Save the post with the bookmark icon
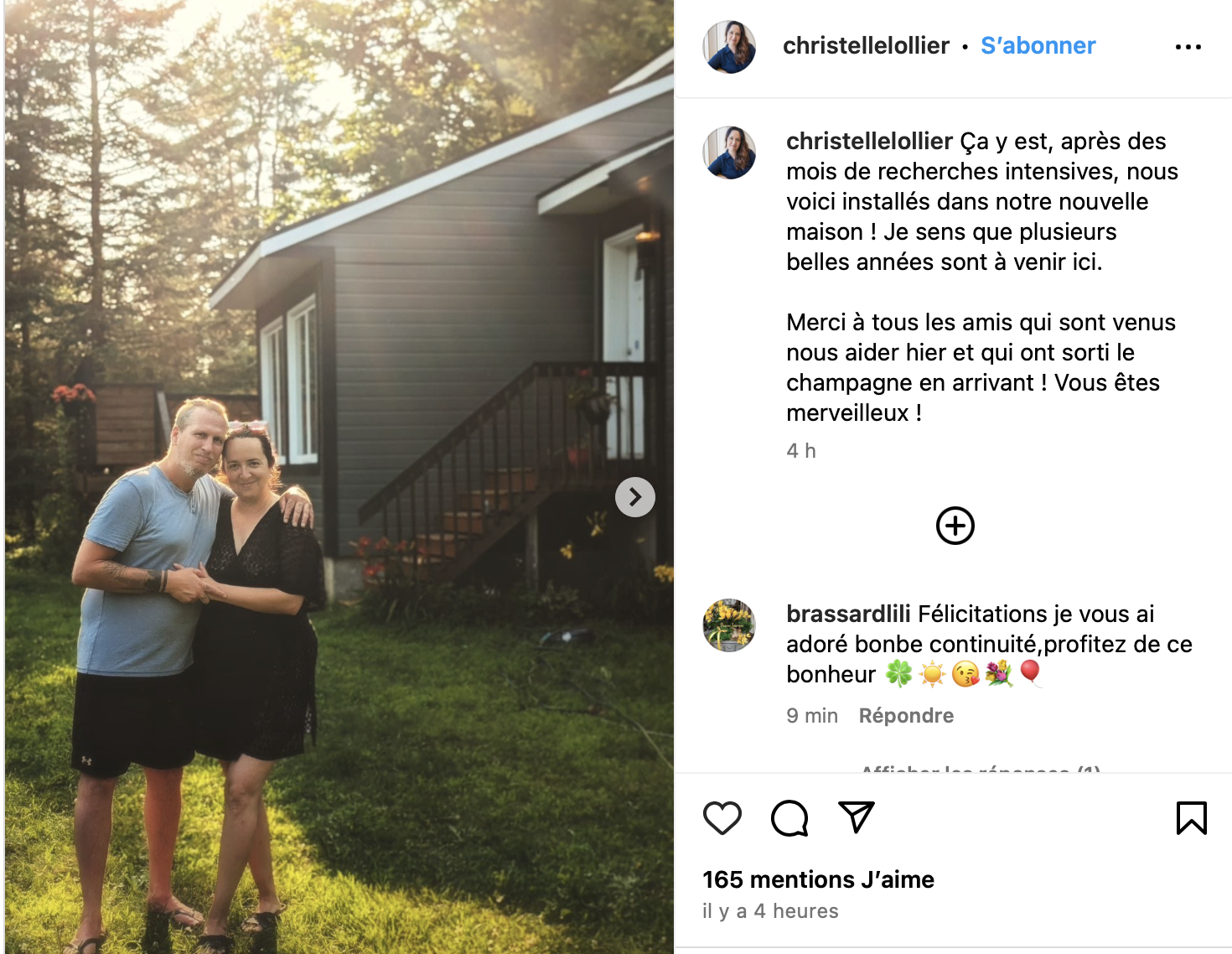The height and width of the screenshot is (954, 1232). (1191, 818)
